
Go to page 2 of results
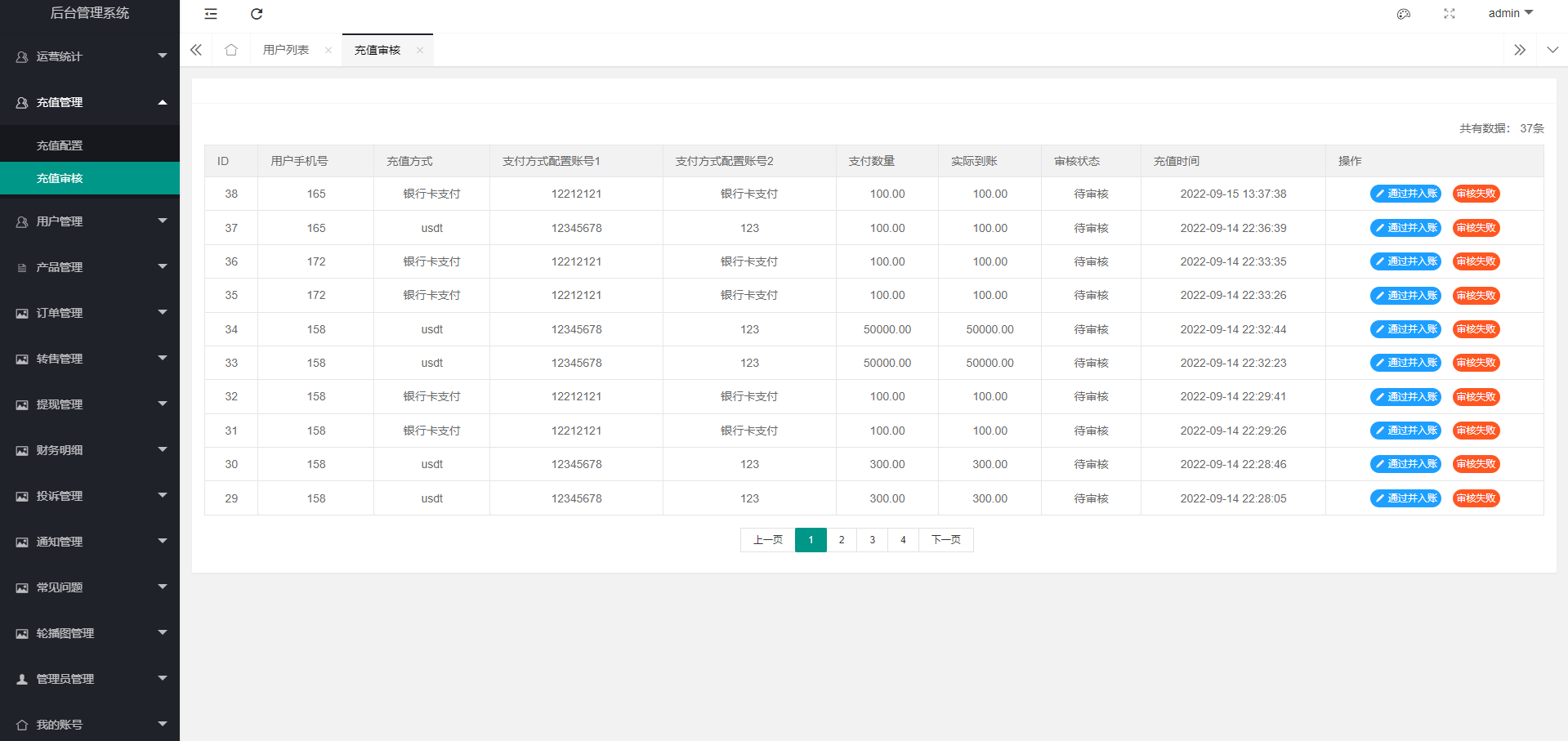pos(842,540)
